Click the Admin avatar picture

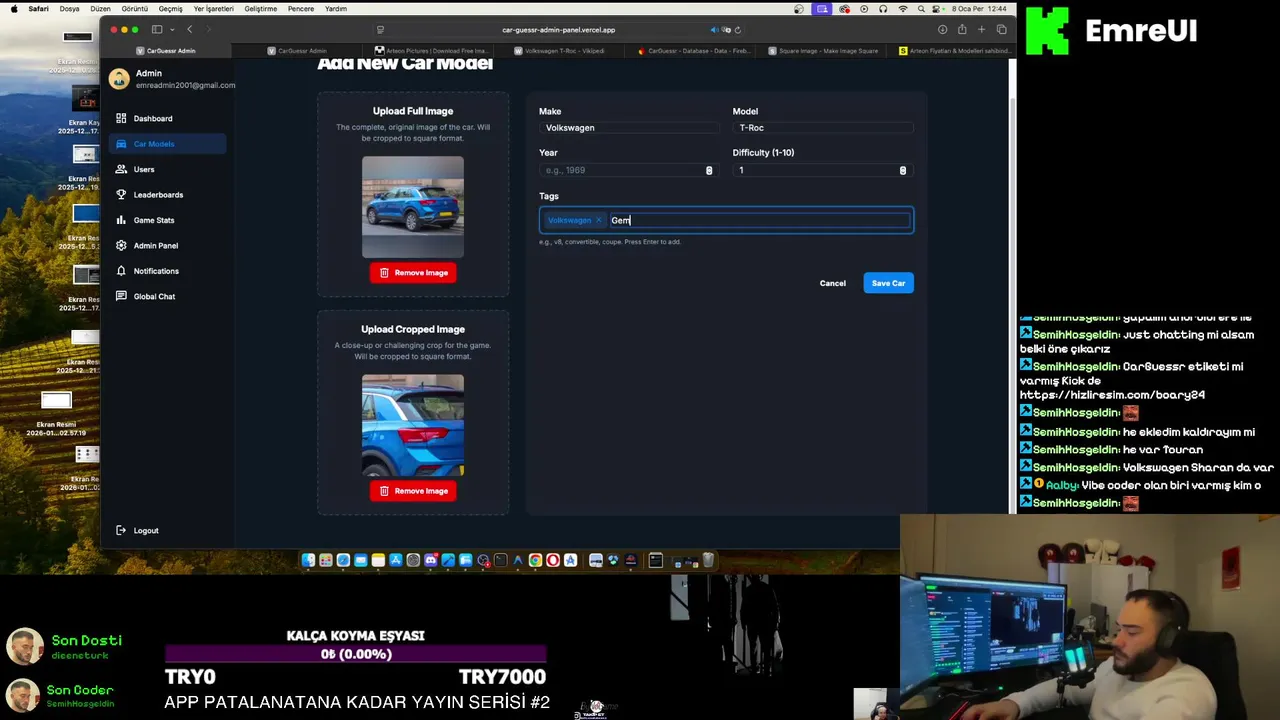[119, 78]
